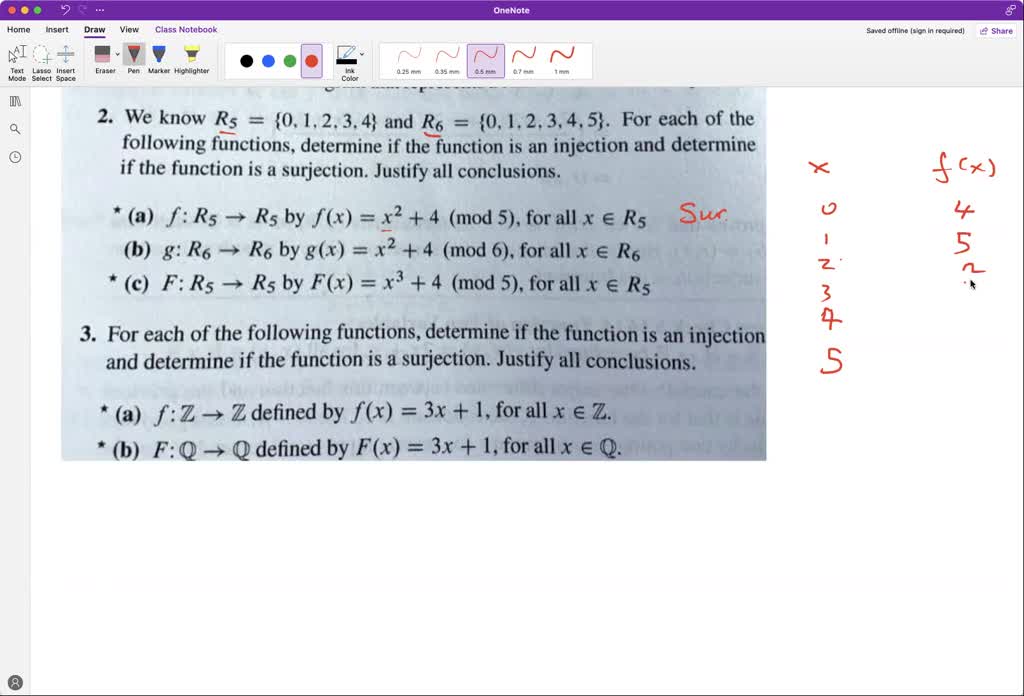Switch to the Insert tab
The height and width of the screenshot is (696, 1024).
pyautogui.click(x=56, y=29)
